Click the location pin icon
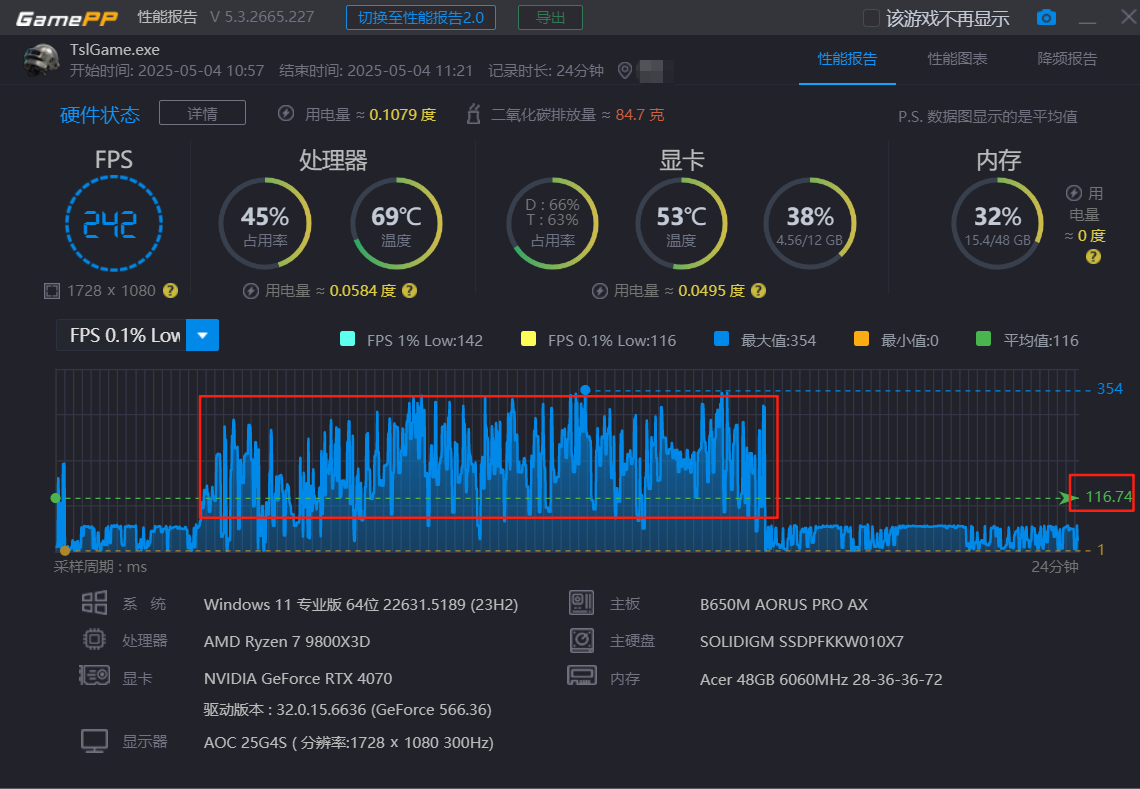Viewport: 1140px width, 789px height. coord(624,71)
